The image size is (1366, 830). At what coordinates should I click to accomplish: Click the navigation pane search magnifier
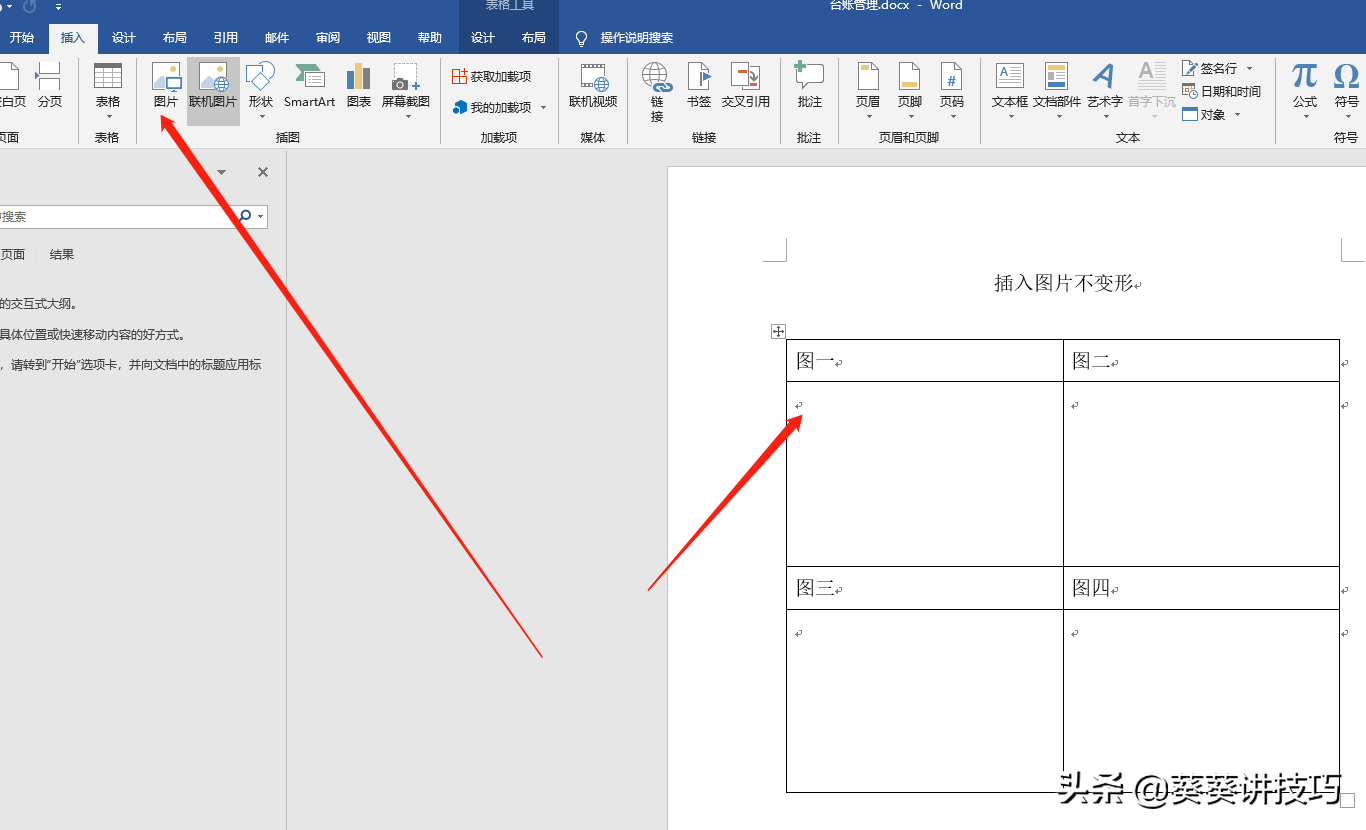(x=245, y=216)
